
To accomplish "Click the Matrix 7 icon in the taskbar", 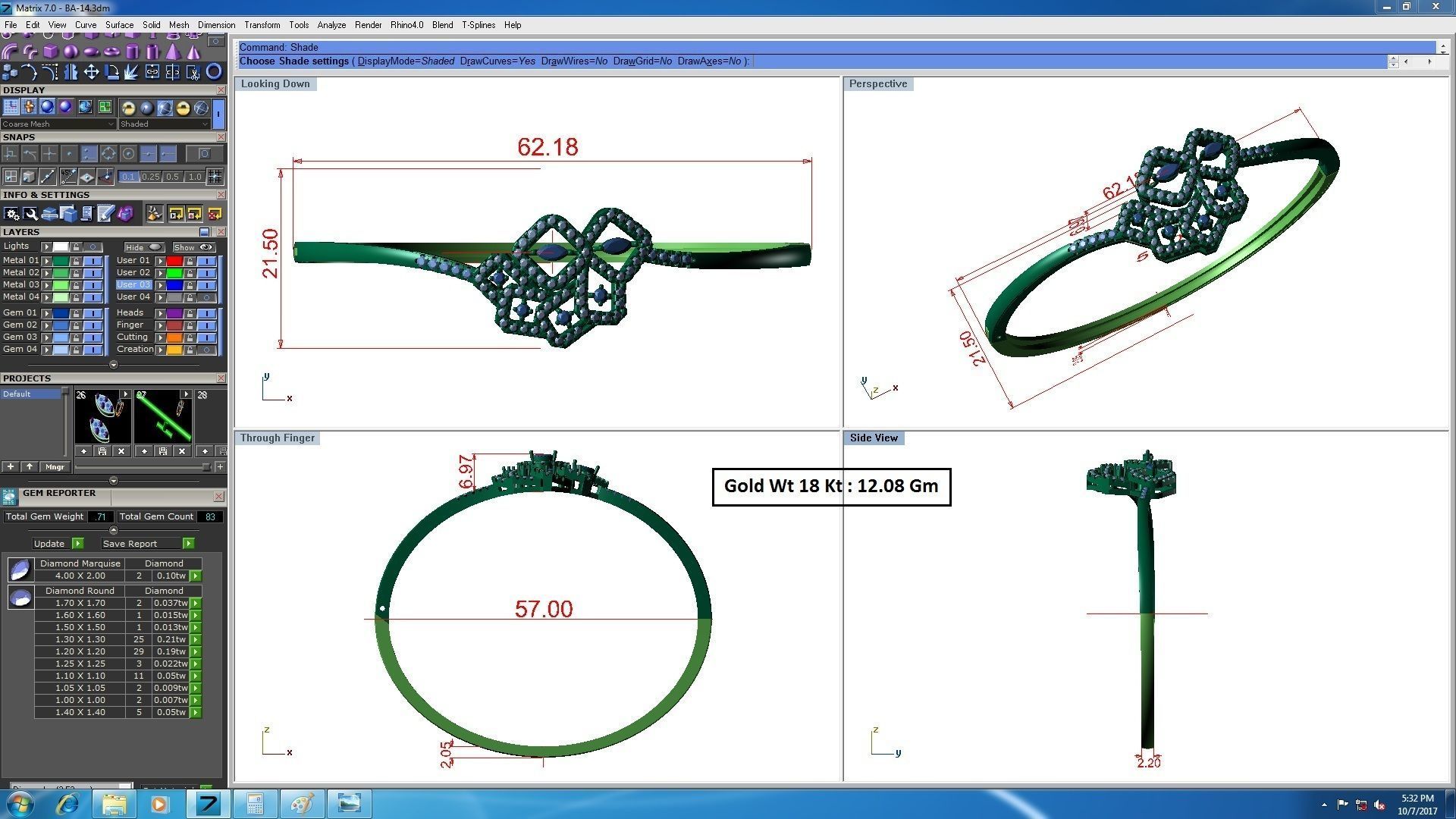I will point(208,803).
